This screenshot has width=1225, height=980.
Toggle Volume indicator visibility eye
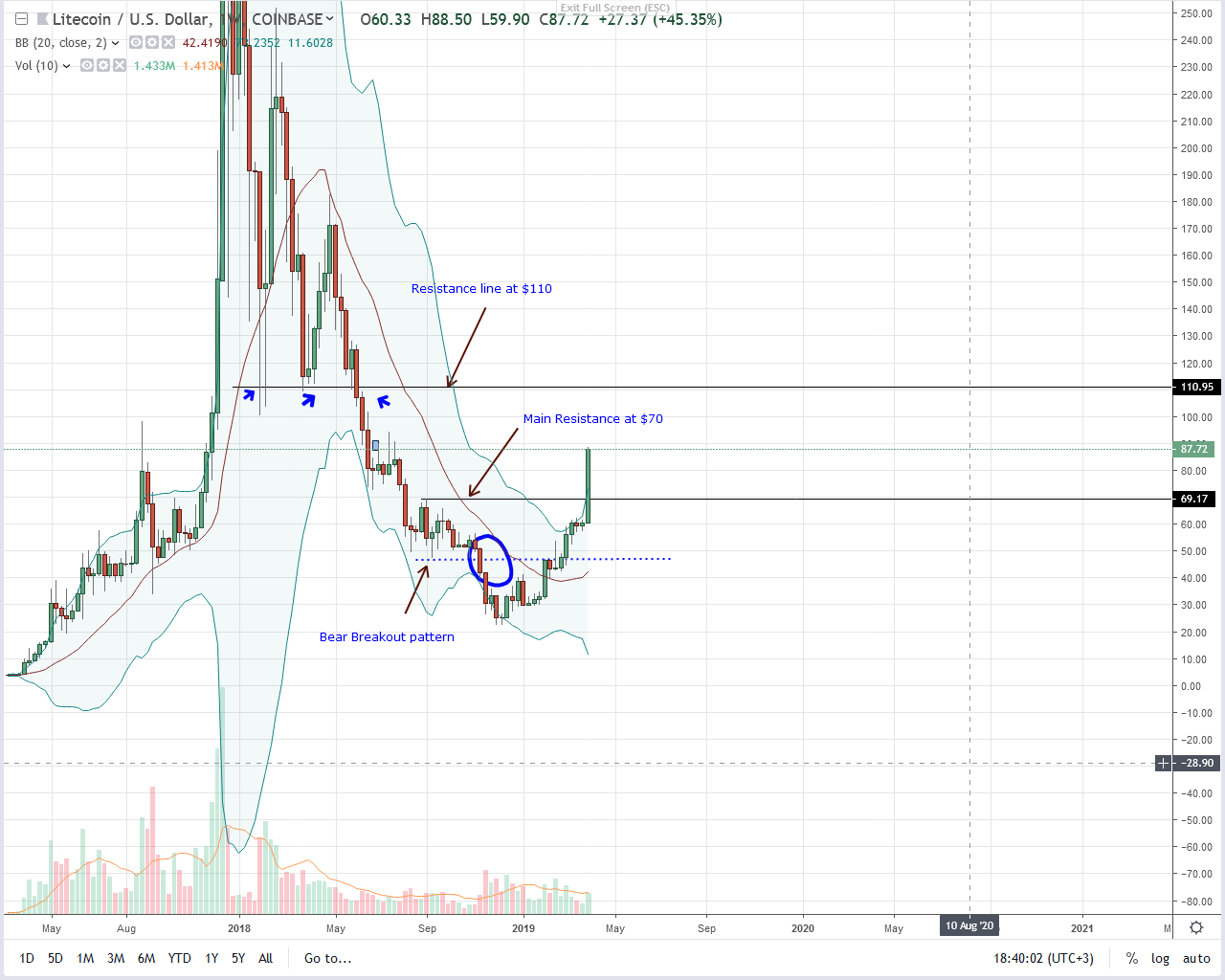87,66
